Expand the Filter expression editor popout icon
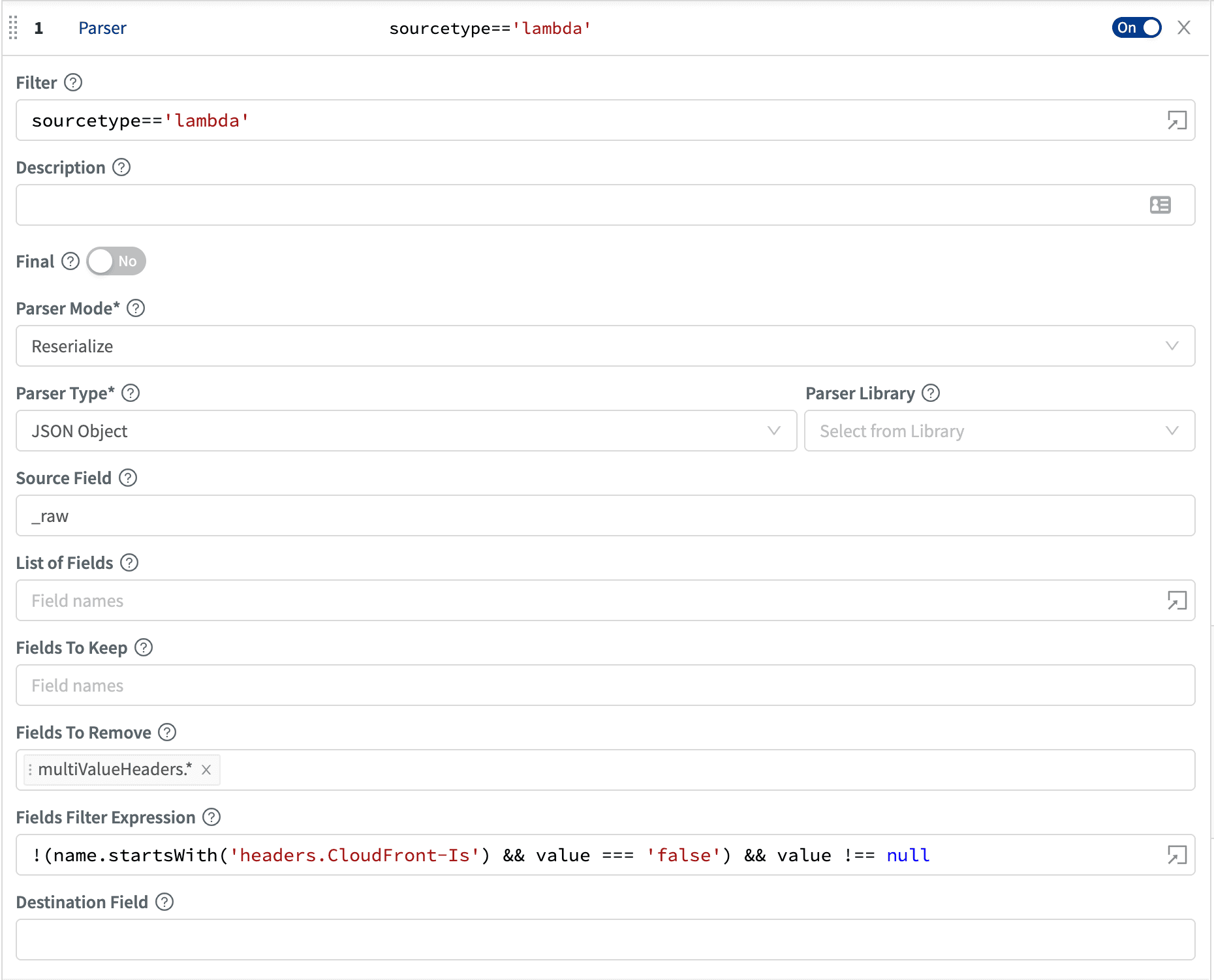Viewport: 1214px width, 980px height. point(1177,120)
